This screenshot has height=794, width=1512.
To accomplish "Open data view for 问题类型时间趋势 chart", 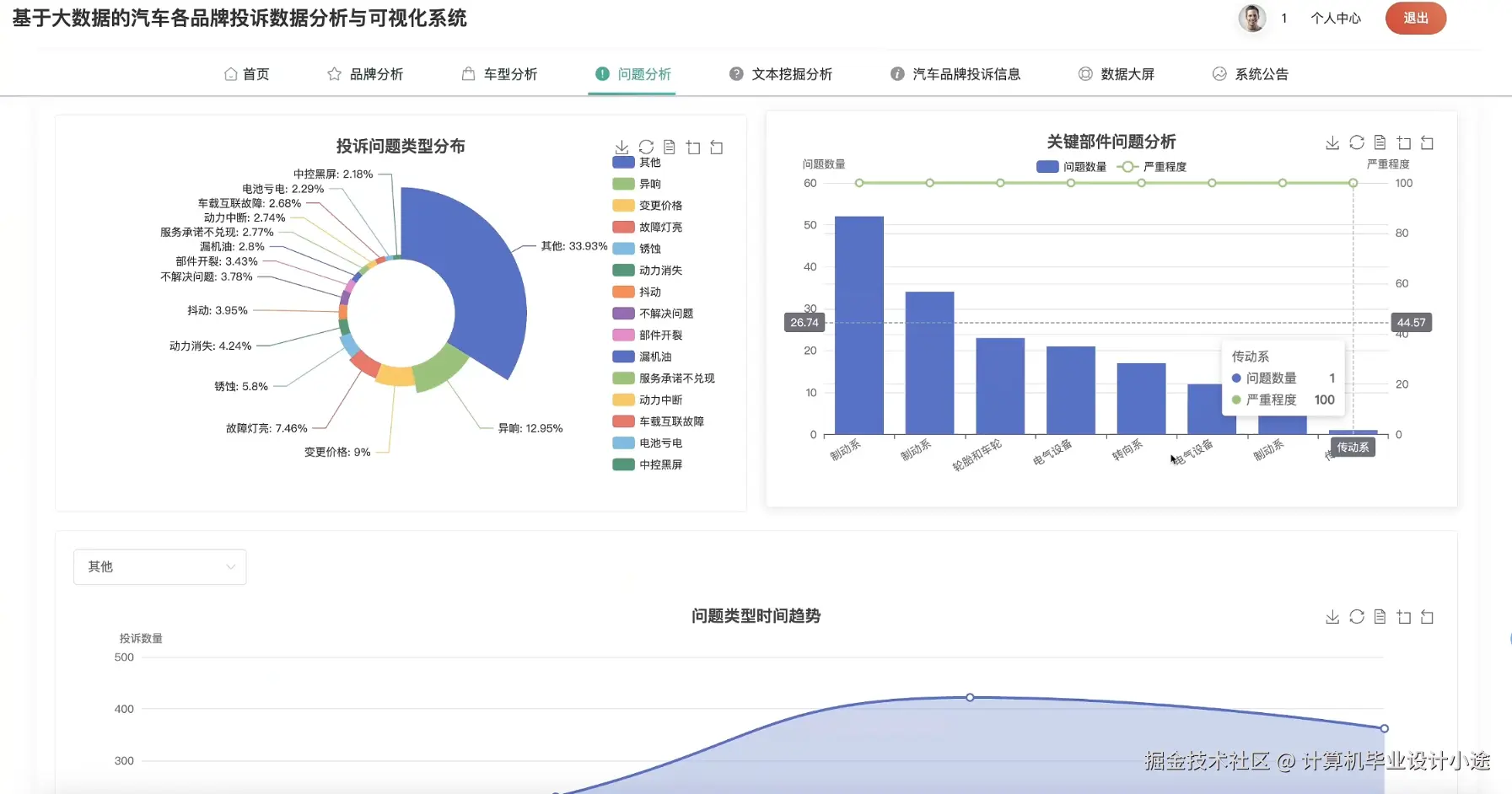I will coord(1380,616).
